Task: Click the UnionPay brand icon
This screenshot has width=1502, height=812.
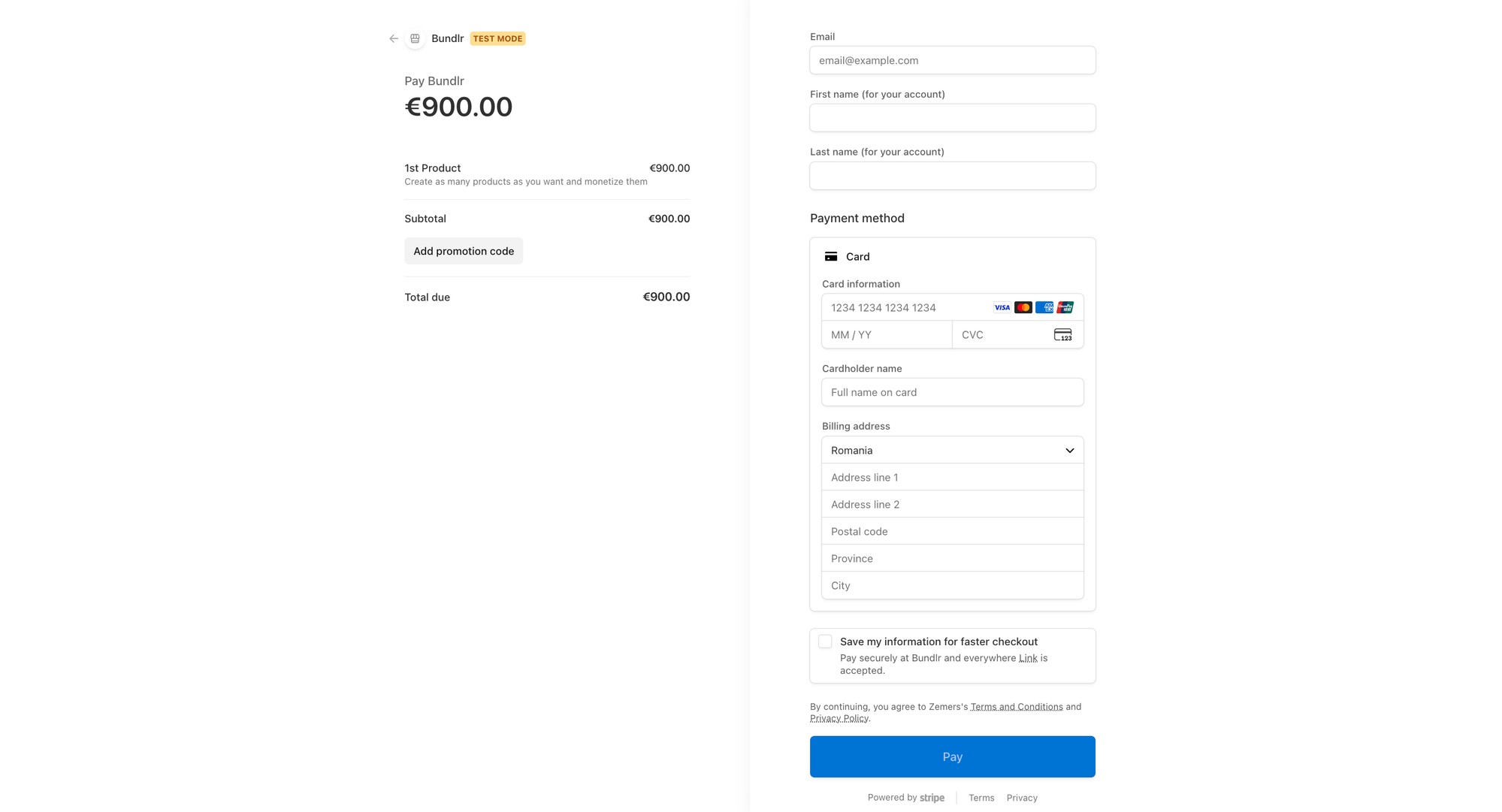Action: coord(1065,308)
